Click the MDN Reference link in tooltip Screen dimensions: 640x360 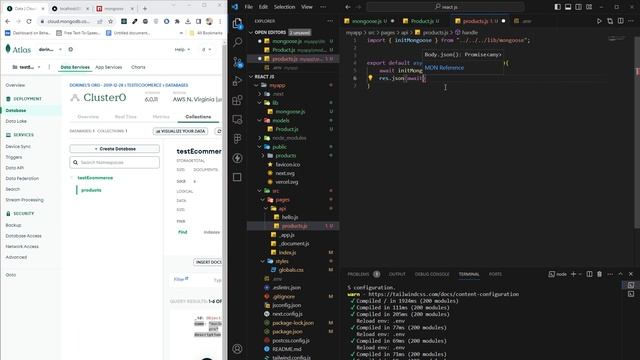[x=444, y=68]
